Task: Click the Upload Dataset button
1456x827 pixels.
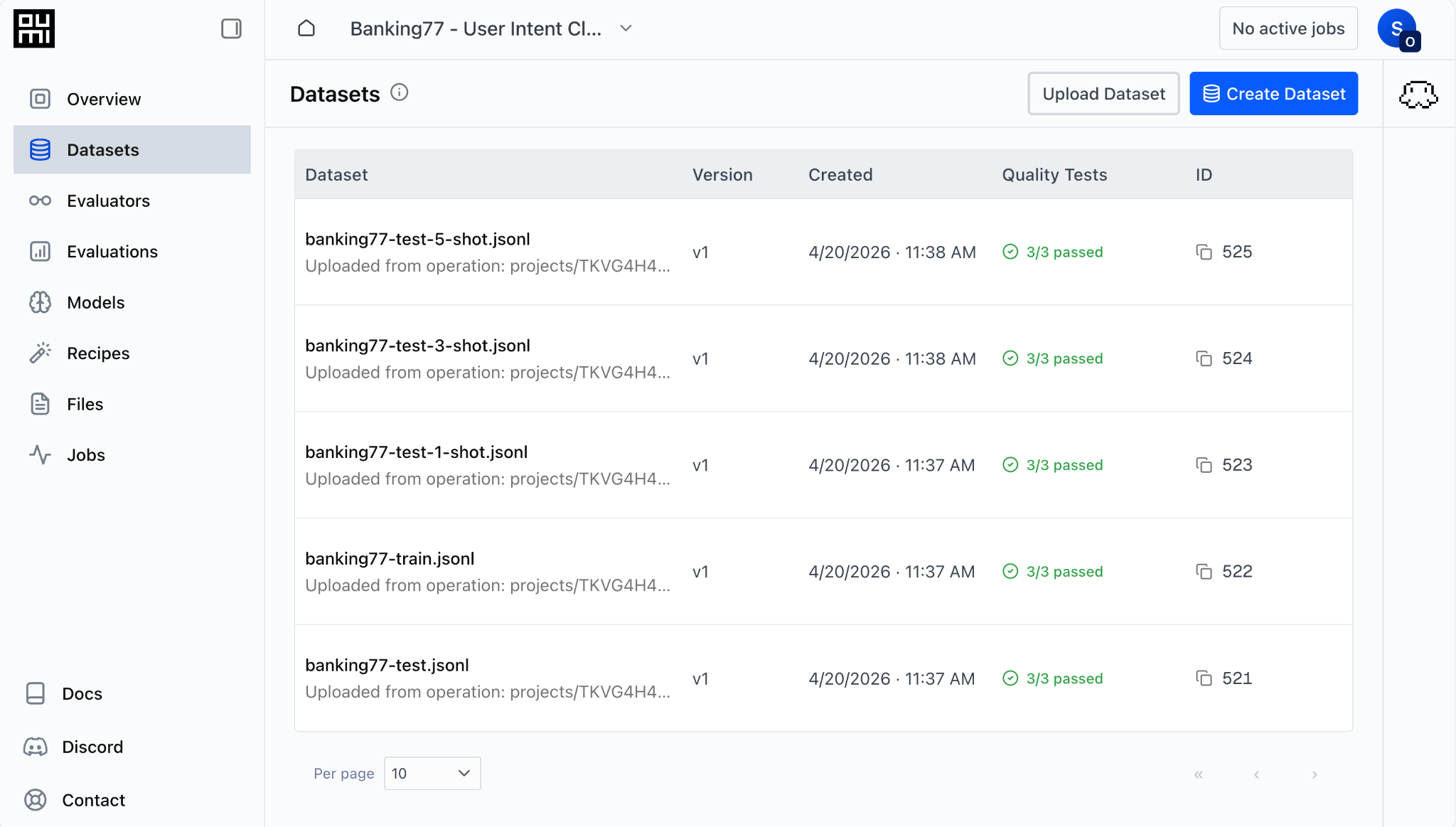Action: [x=1103, y=94]
